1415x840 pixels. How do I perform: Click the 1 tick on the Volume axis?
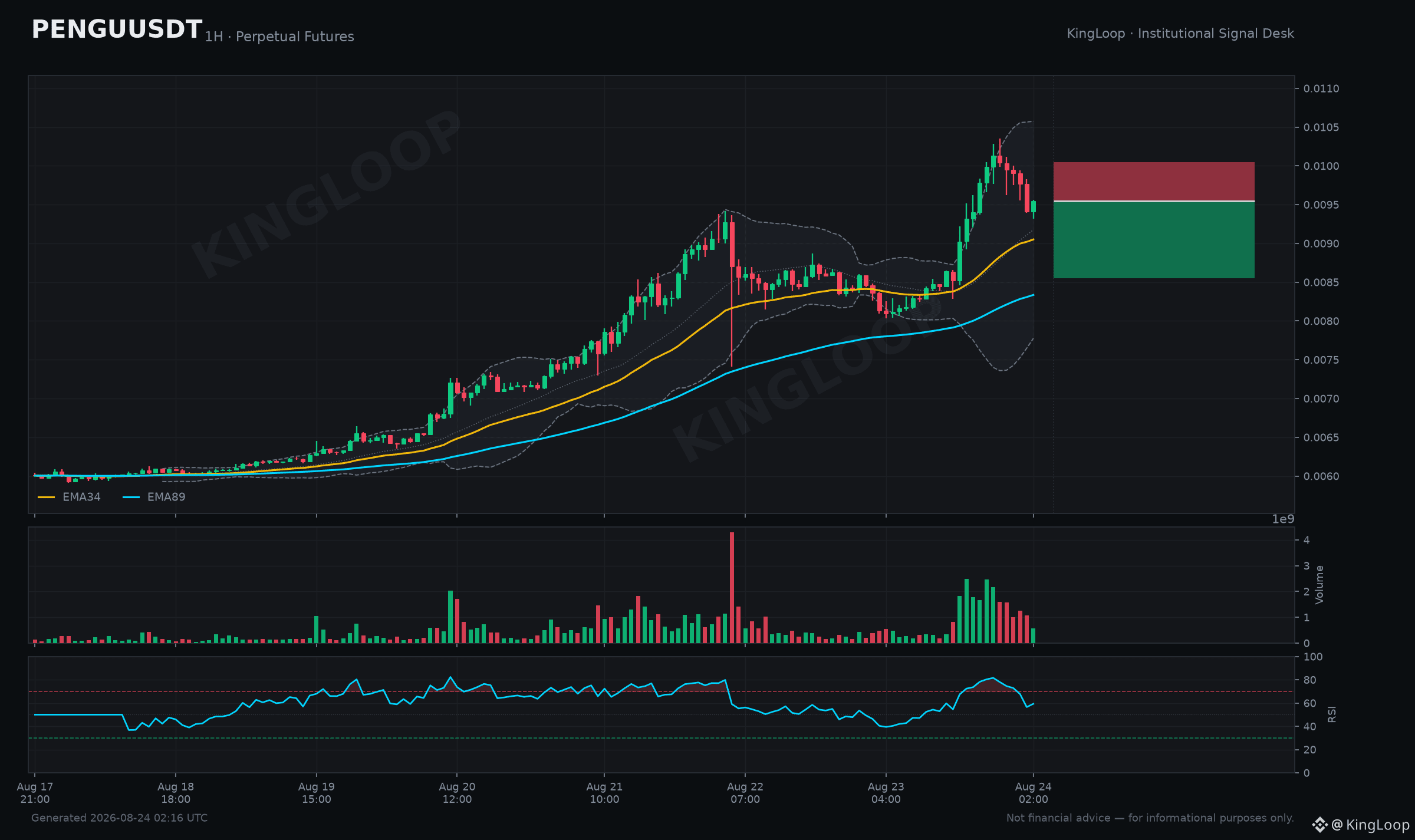click(x=1307, y=618)
